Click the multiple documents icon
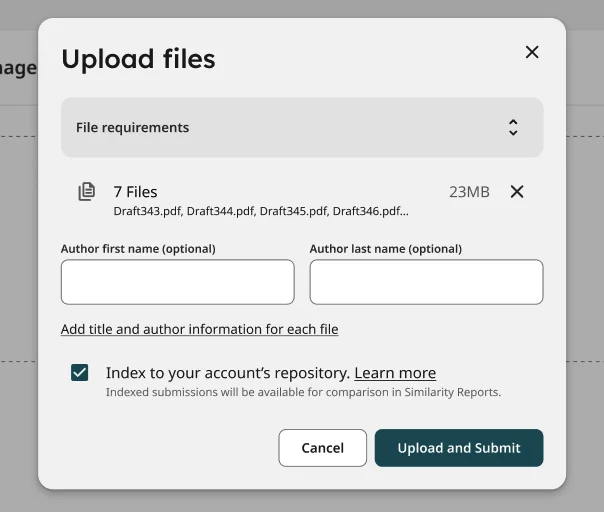 (87, 191)
